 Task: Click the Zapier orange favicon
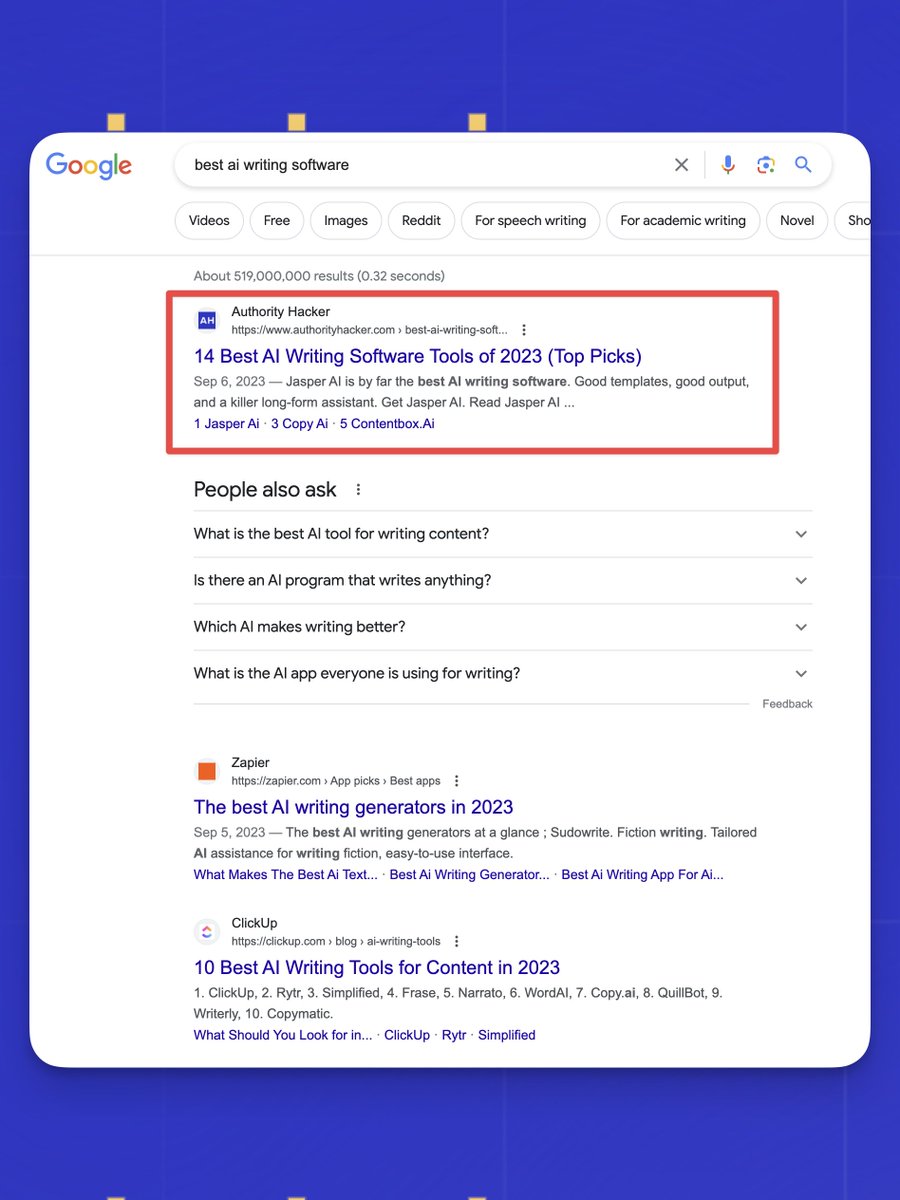tap(207, 771)
